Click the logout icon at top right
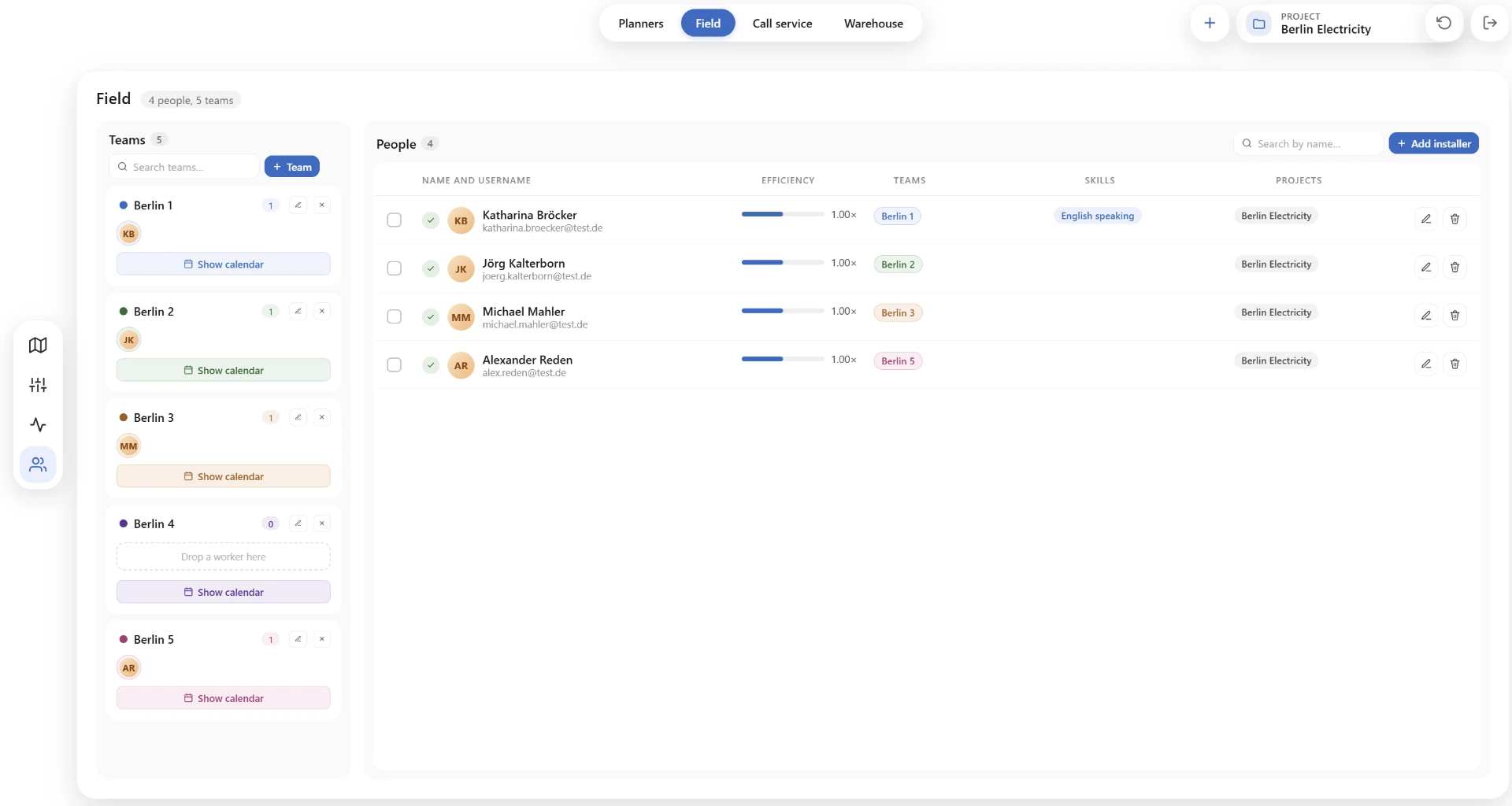Viewport: 1512px width, 806px height. 1489,23
